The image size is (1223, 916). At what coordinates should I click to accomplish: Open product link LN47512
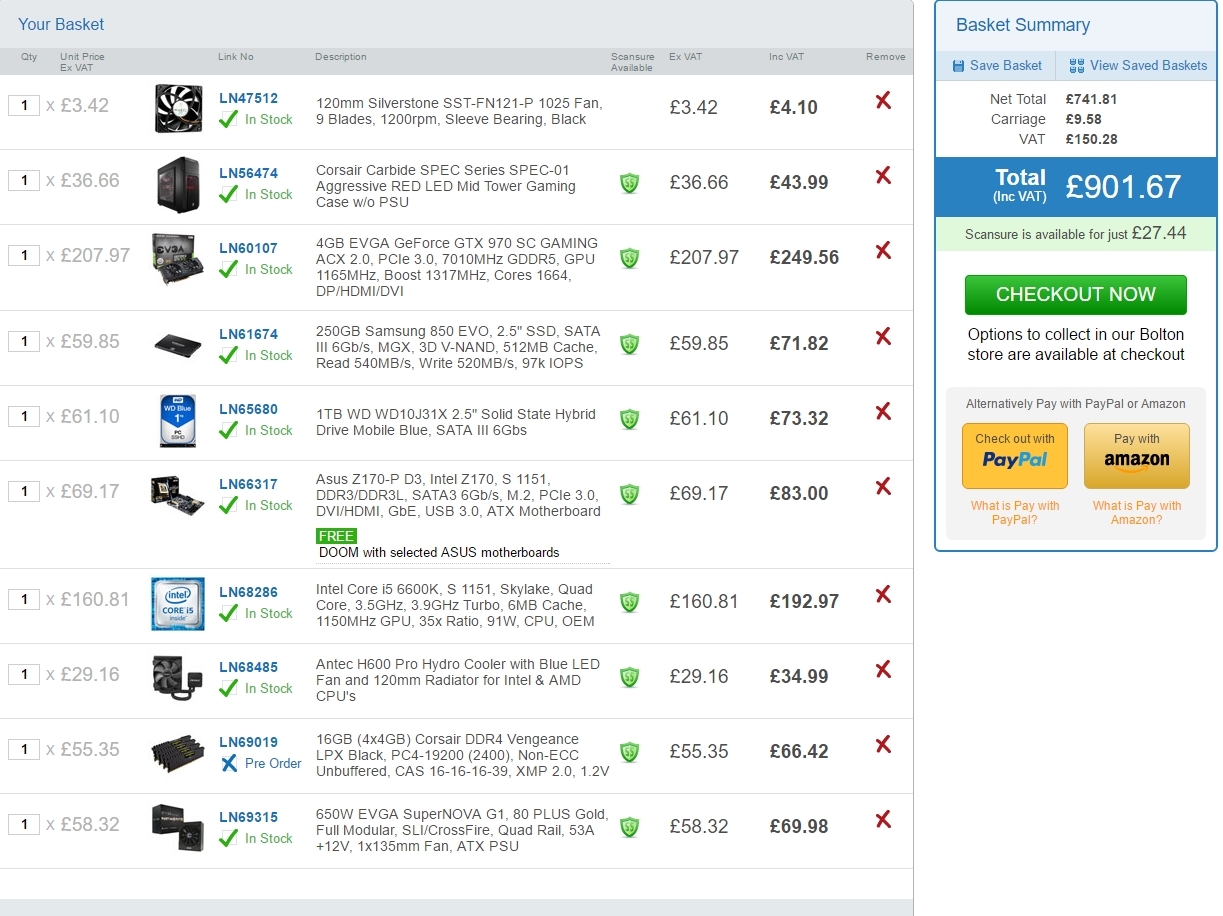248,98
